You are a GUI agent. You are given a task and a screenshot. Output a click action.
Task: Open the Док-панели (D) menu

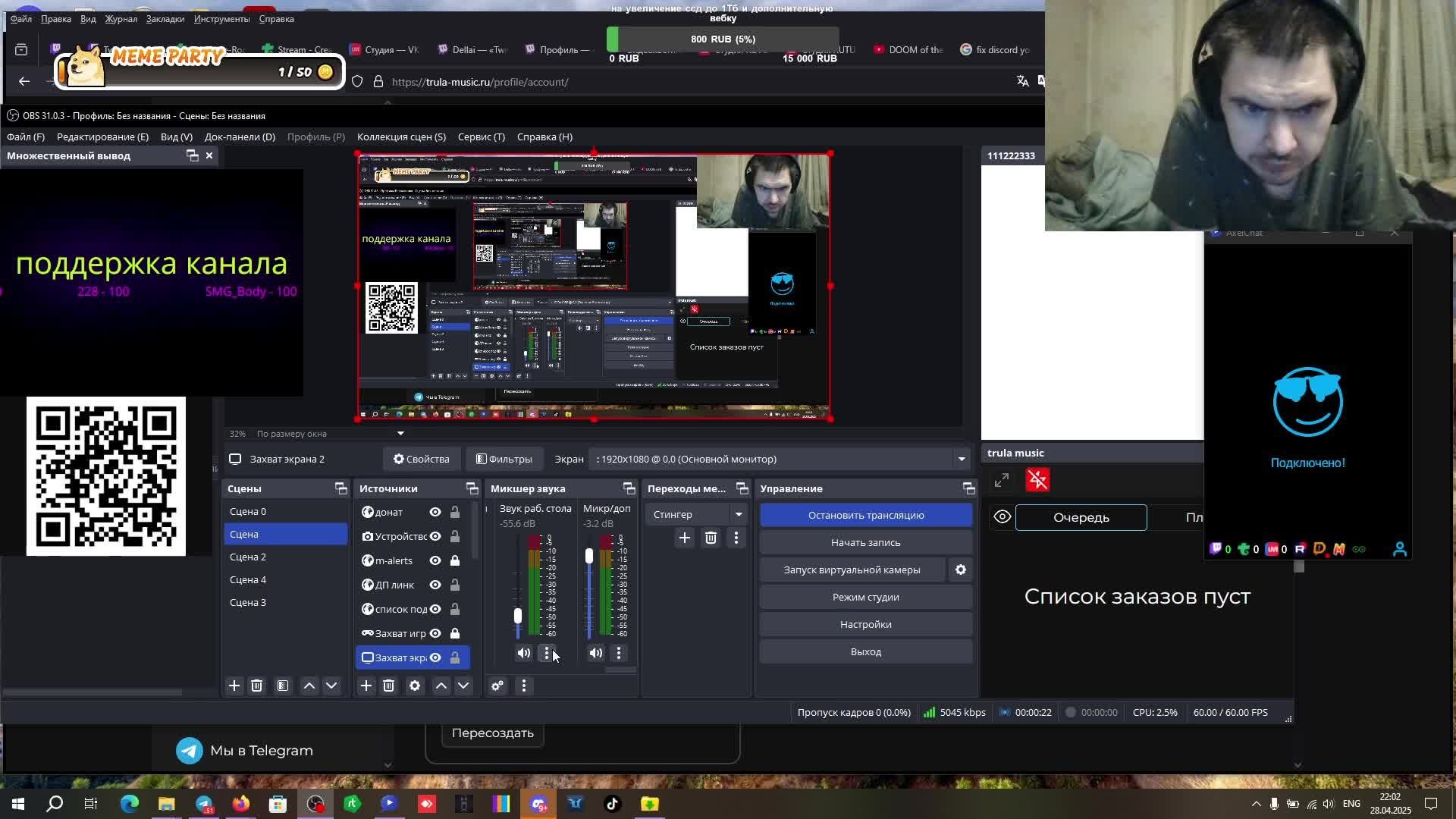click(x=240, y=136)
